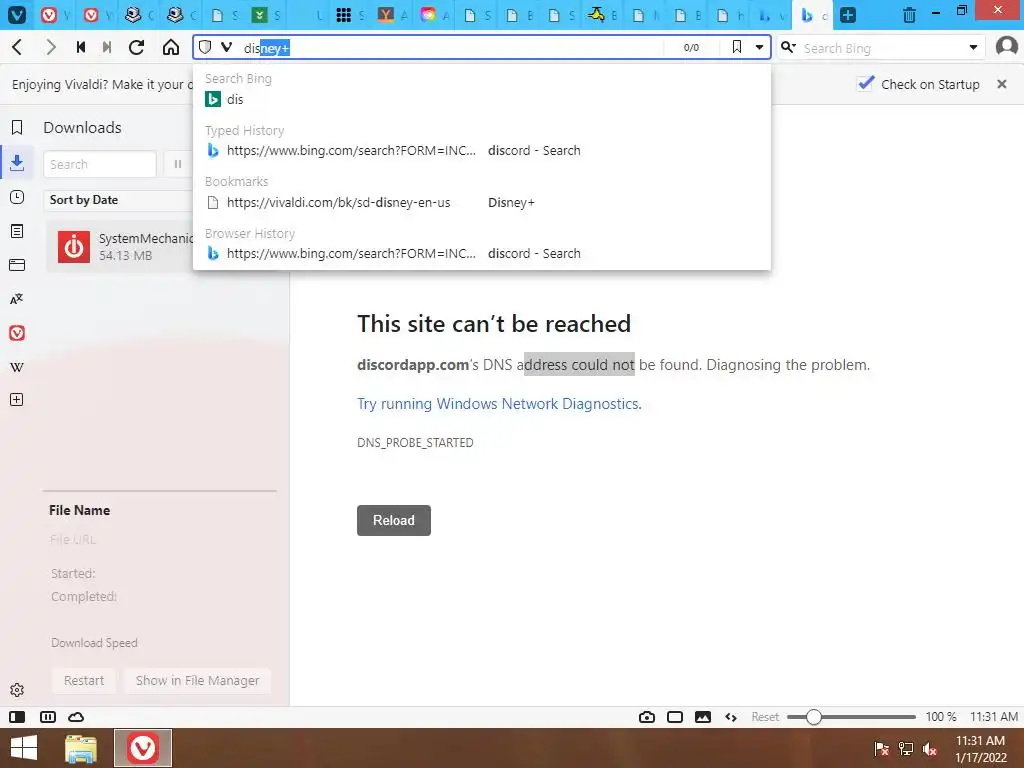This screenshot has height=768, width=1024.
Task: Open page actions code icon
Action: coord(731,717)
